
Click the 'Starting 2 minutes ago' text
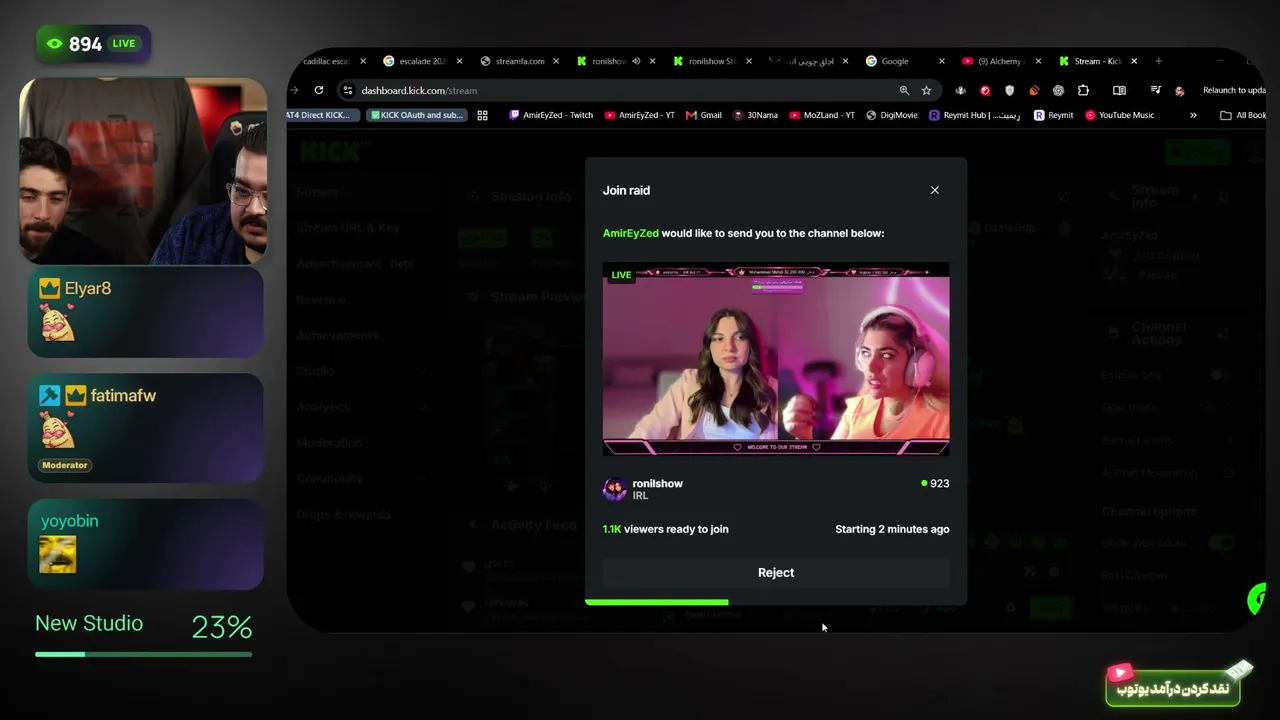pos(892,529)
